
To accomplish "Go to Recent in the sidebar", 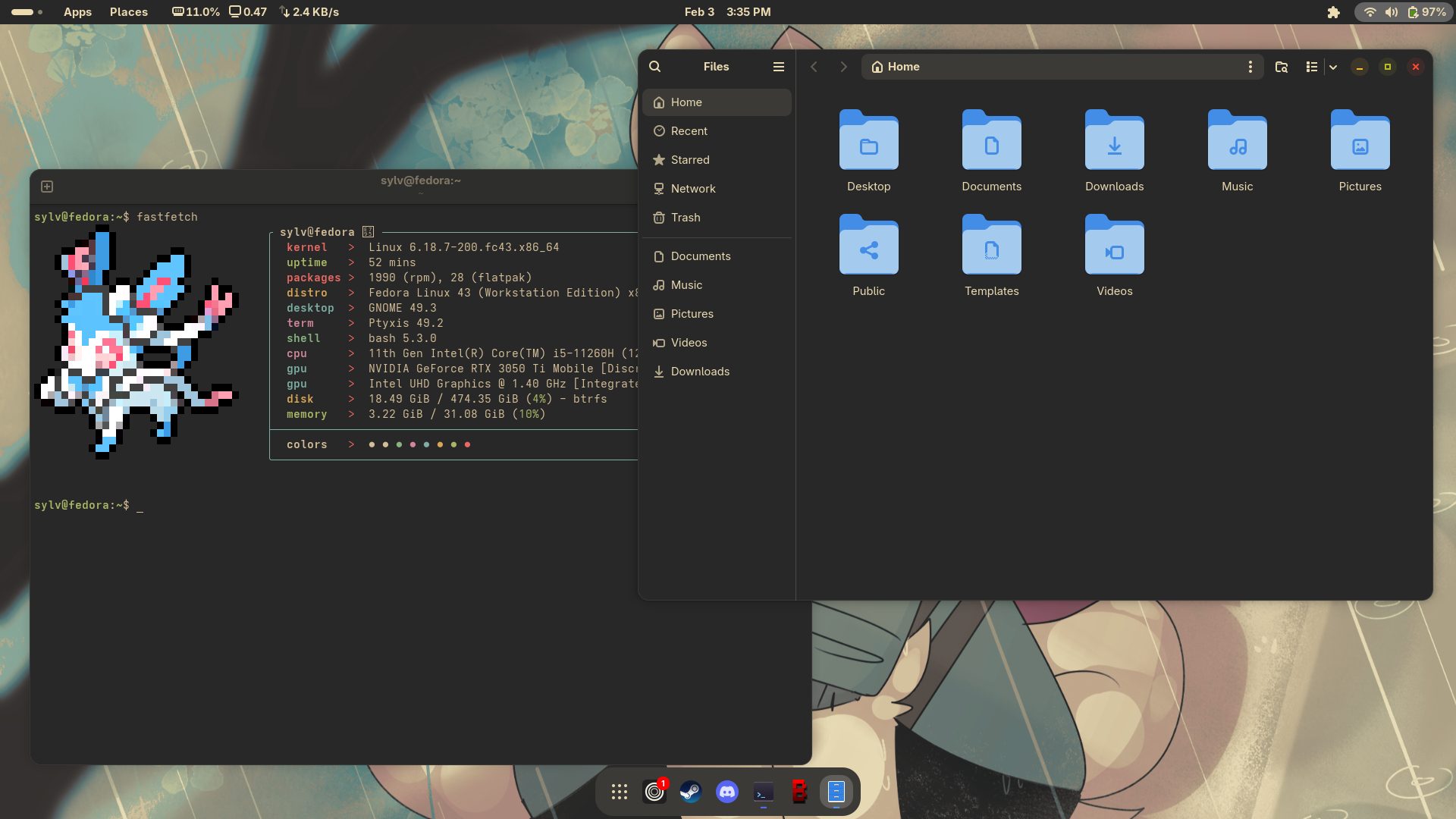I will pos(689,131).
